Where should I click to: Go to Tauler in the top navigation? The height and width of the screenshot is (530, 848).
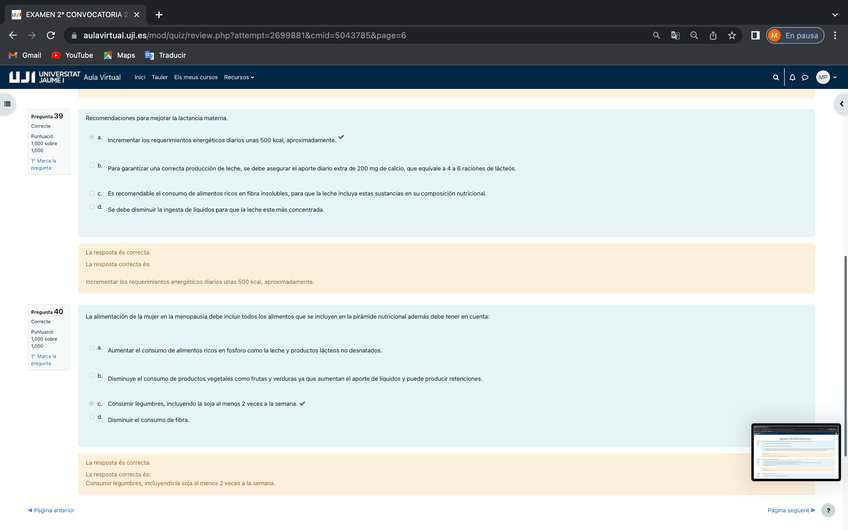click(159, 77)
